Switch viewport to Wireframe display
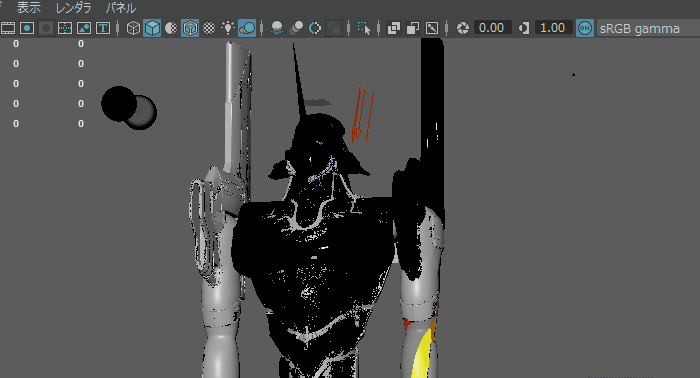Image resolution: width=700 pixels, height=378 pixels. pyautogui.click(x=133, y=28)
